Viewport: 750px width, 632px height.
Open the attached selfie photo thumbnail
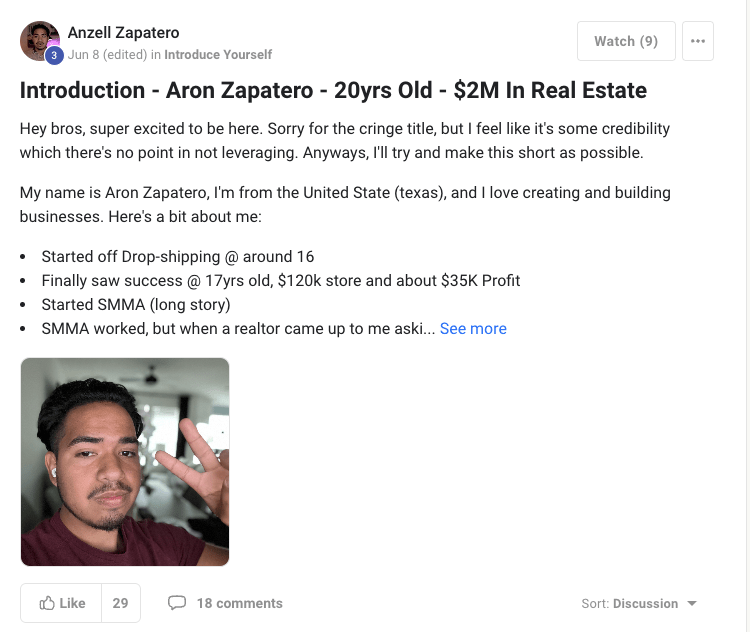(125, 462)
